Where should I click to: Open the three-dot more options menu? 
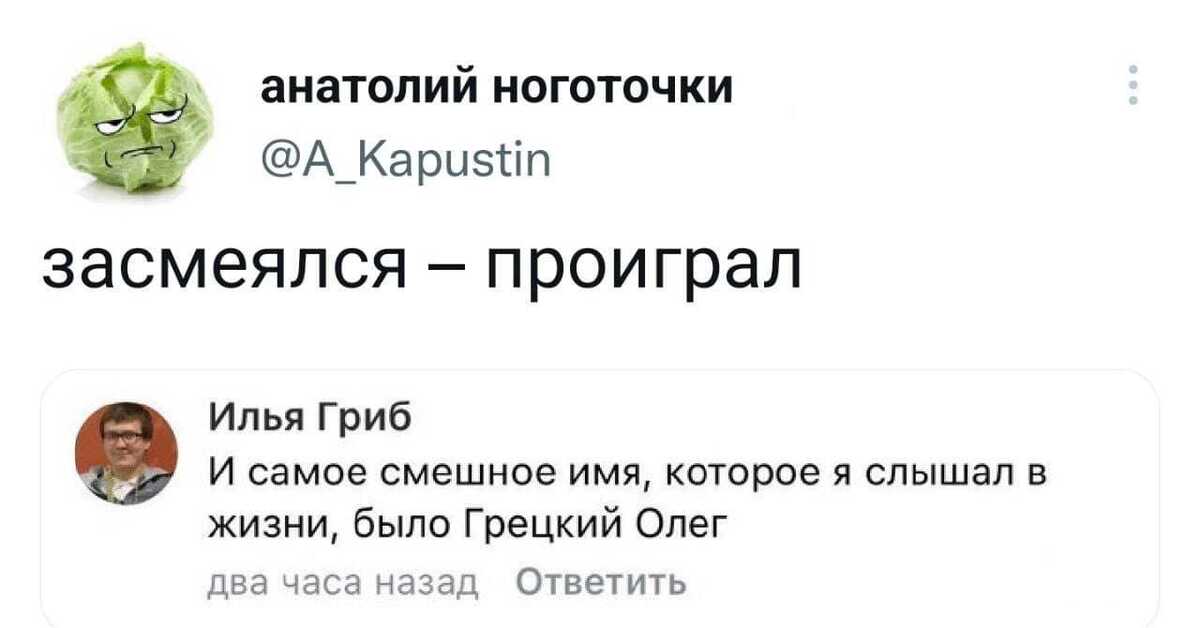point(1133,86)
